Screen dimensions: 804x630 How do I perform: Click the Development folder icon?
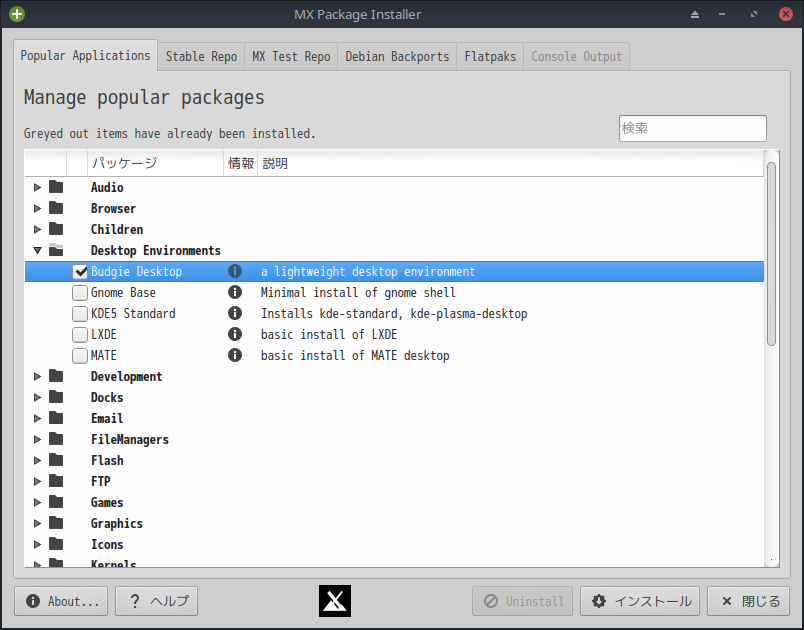click(56, 376)
